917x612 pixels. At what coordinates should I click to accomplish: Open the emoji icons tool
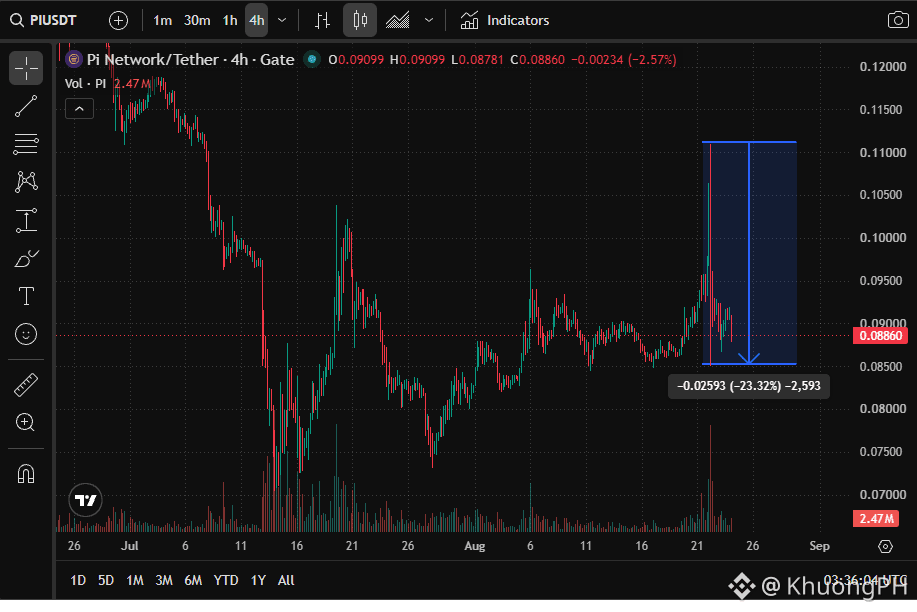click(26, 334)
